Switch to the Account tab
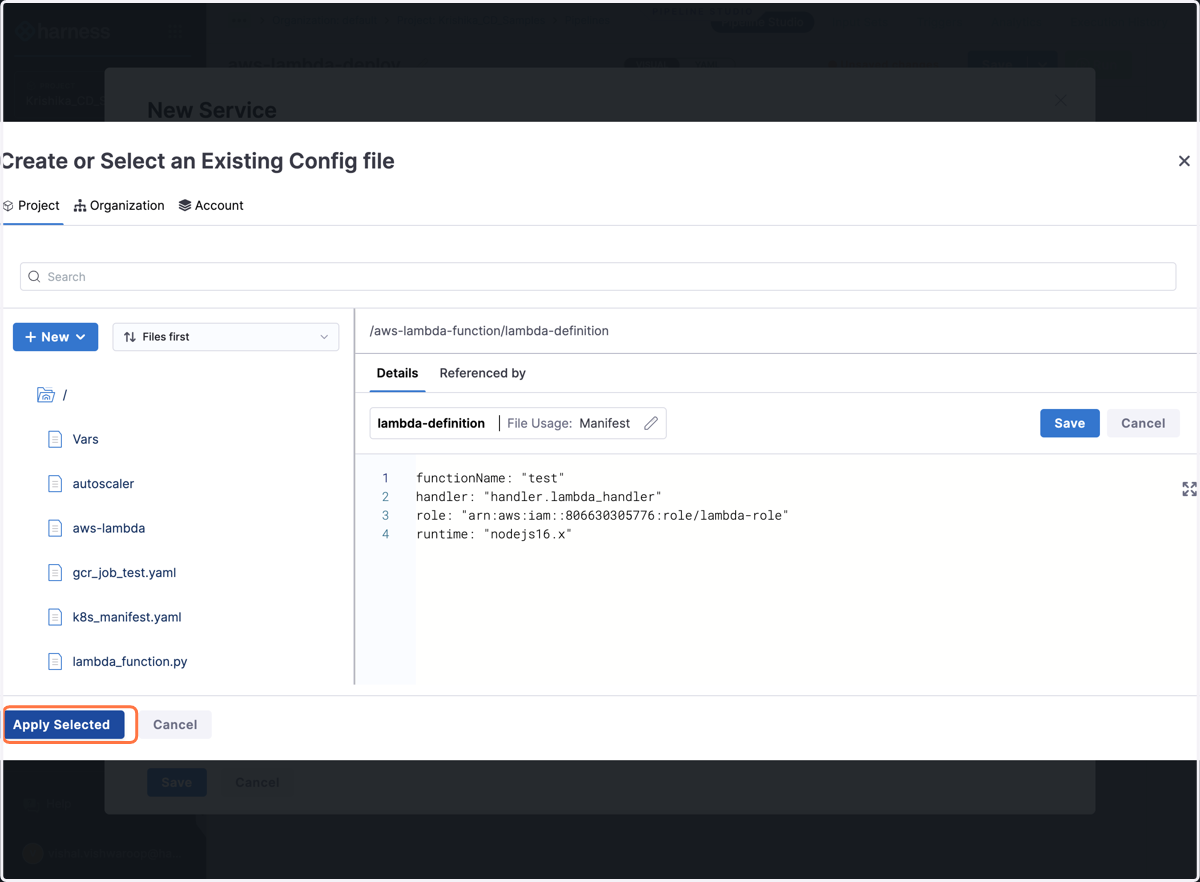Image resolution: width=1200 pixels, height=882 pixels. tap(211, 205)
